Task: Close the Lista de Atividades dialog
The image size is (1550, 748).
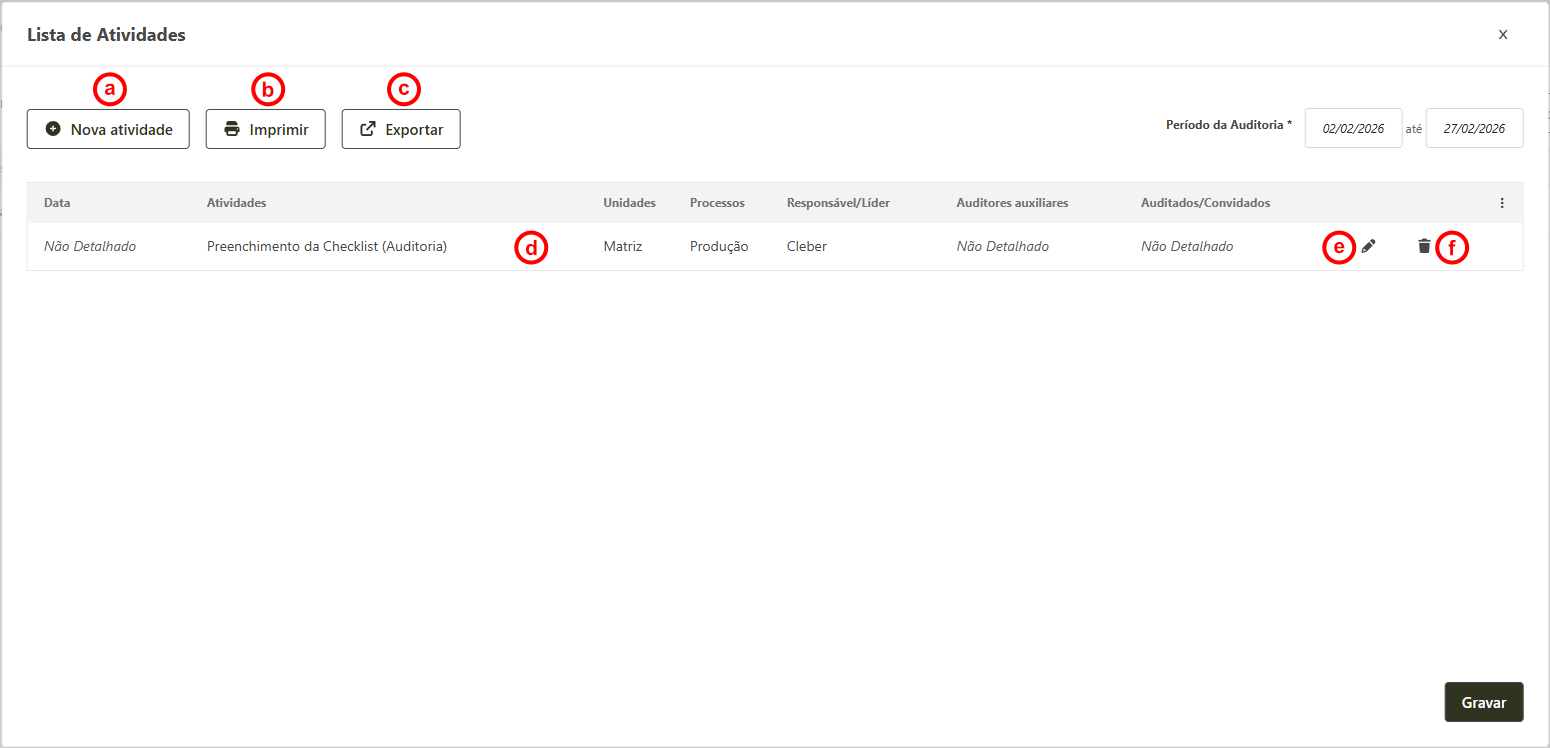Action: point(1503,35)
